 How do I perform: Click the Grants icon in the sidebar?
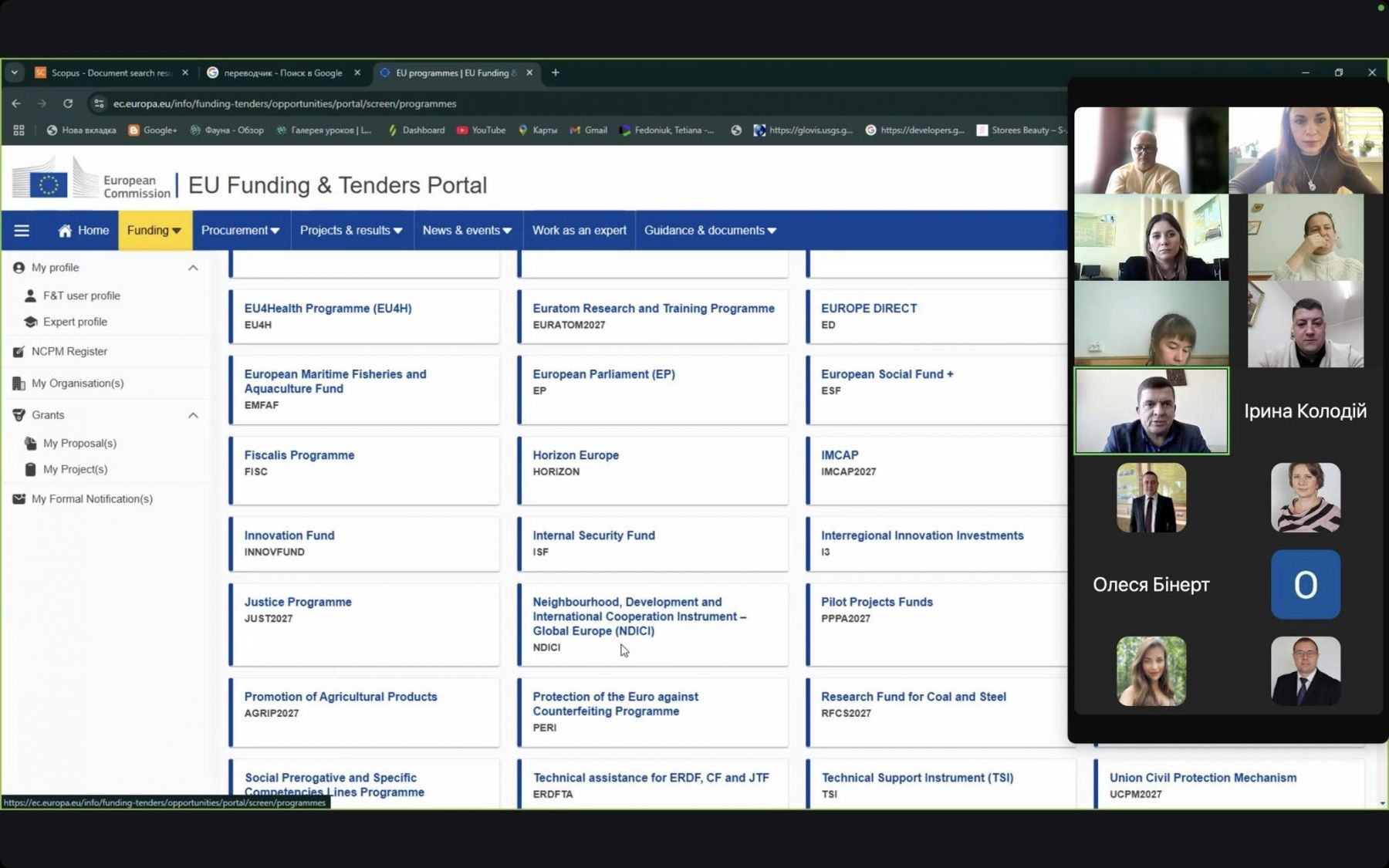[19, 415]
